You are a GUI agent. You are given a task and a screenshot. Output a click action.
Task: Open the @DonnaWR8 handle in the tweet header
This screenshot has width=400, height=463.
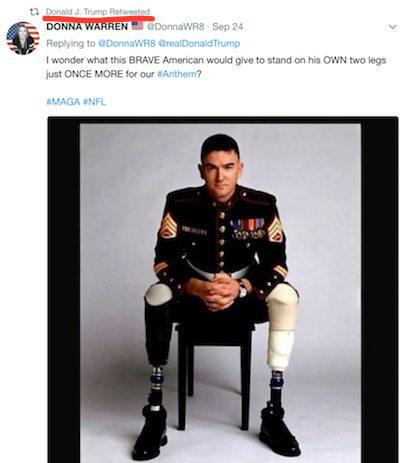(x=175, y=27)
